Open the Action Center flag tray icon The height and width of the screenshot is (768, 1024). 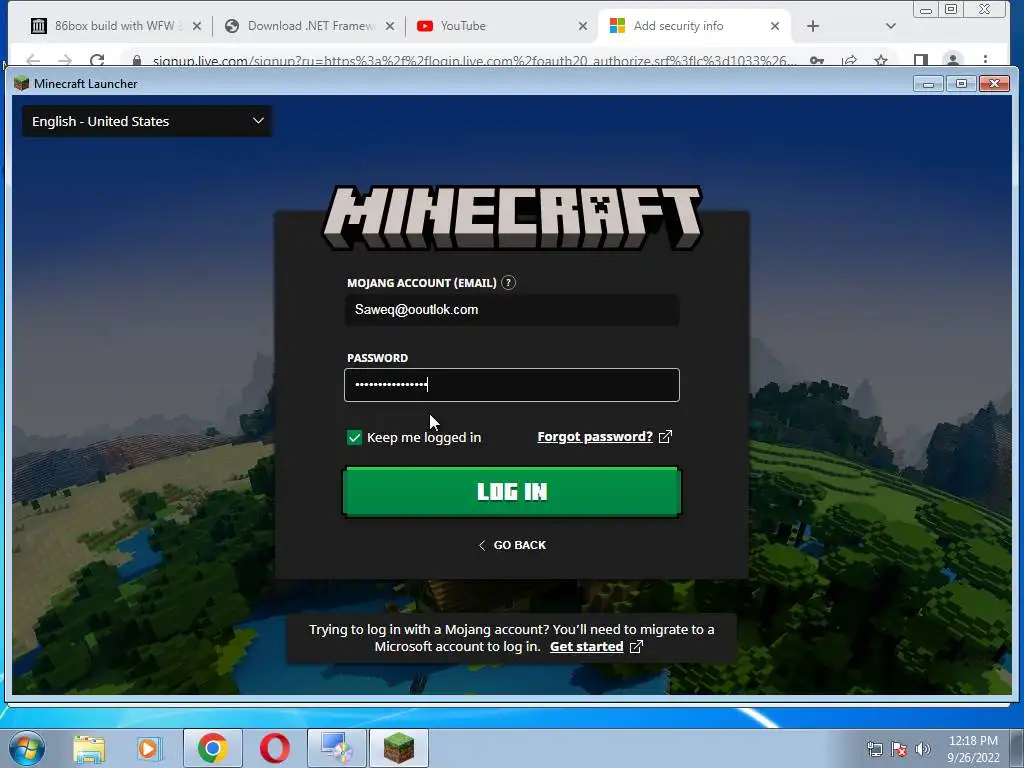(899, 749)
